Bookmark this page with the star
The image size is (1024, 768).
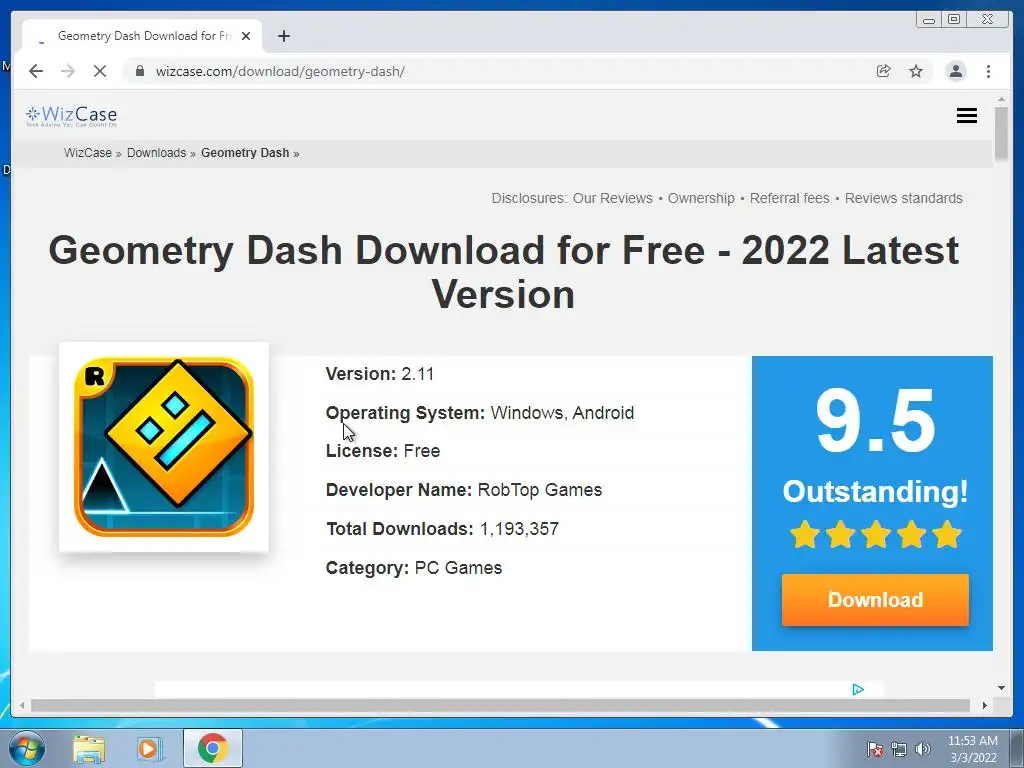(916, 71)
